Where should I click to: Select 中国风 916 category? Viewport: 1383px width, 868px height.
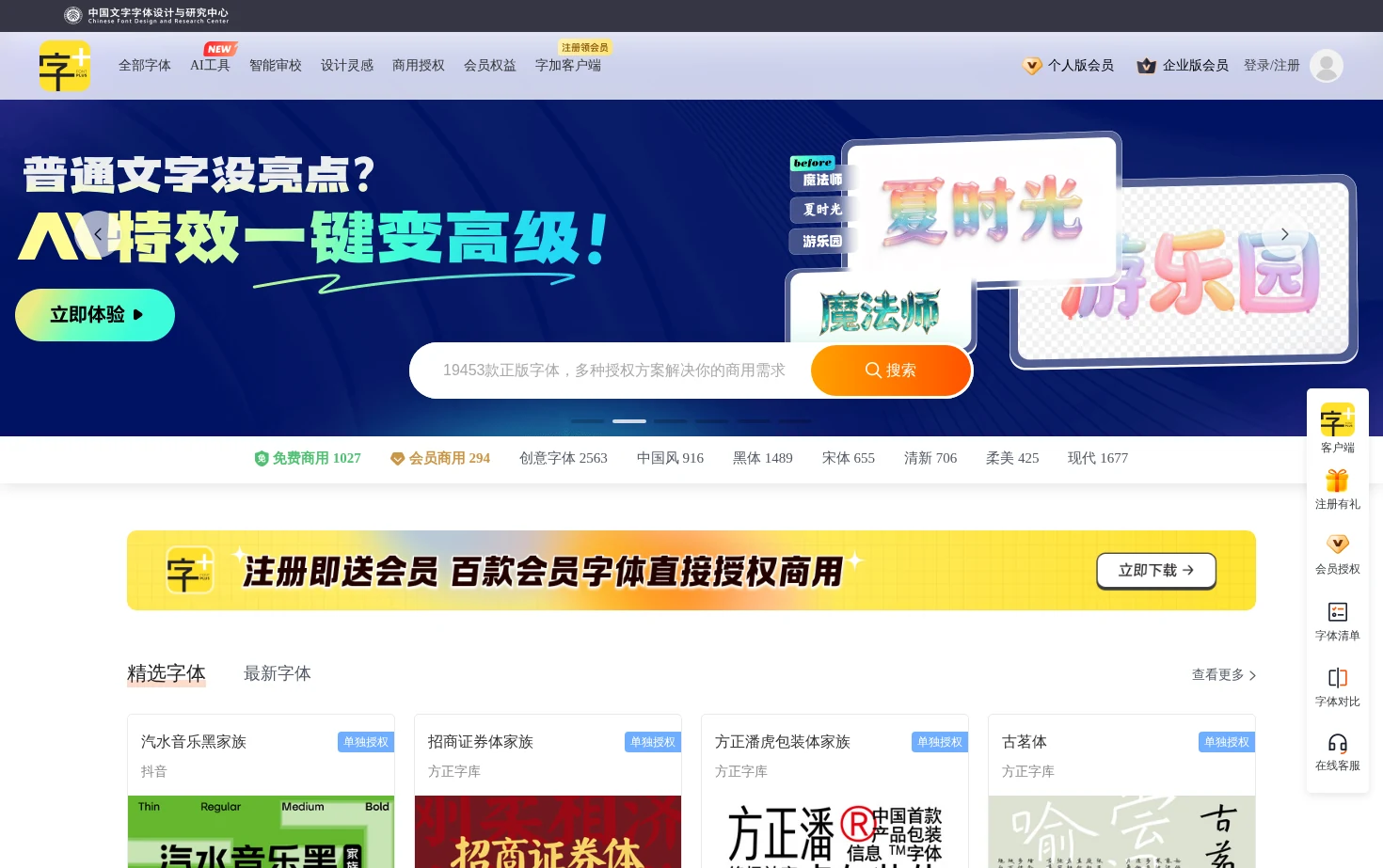[x=670, y=458]
